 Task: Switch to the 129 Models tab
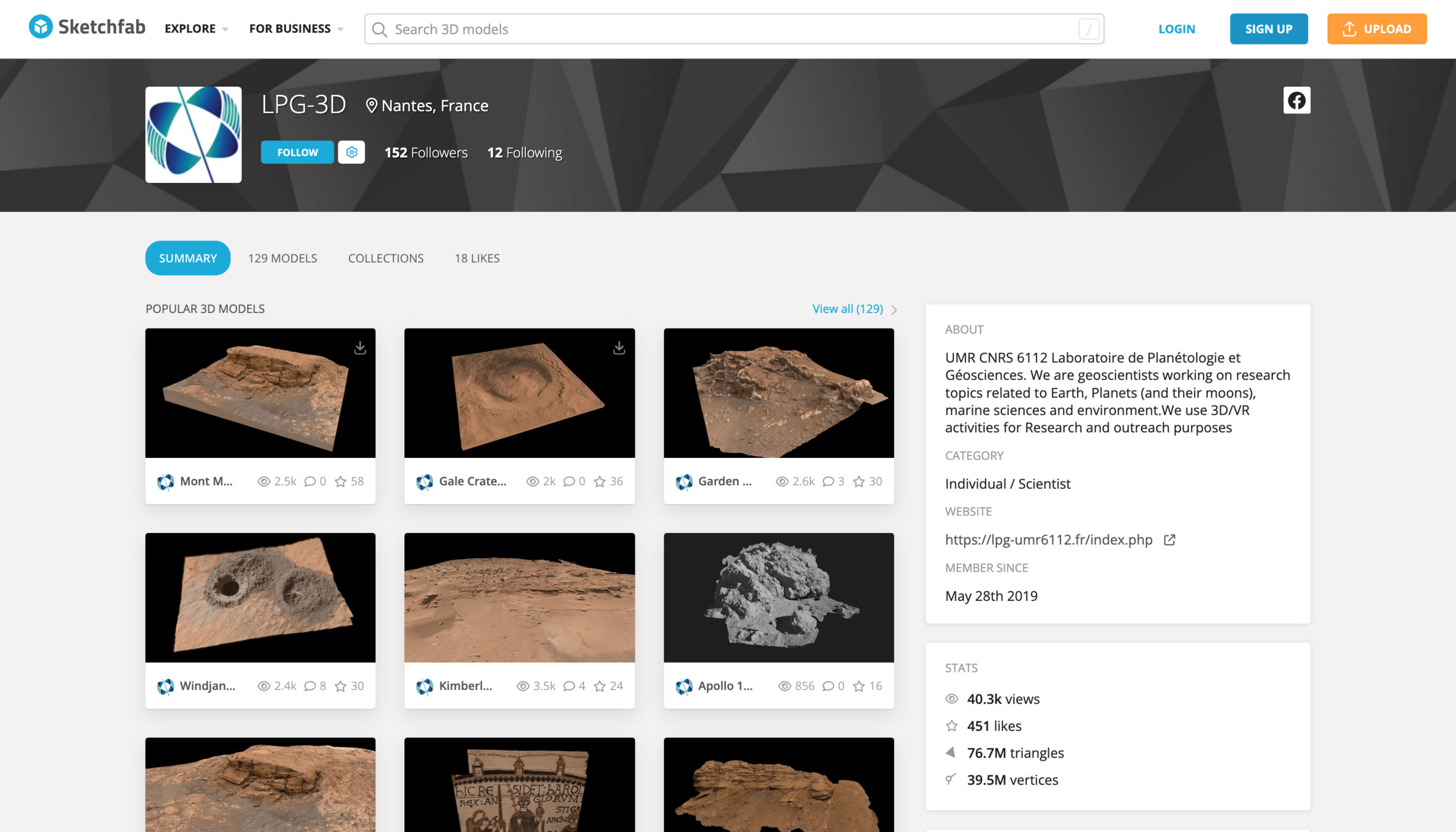click(282, 258)
